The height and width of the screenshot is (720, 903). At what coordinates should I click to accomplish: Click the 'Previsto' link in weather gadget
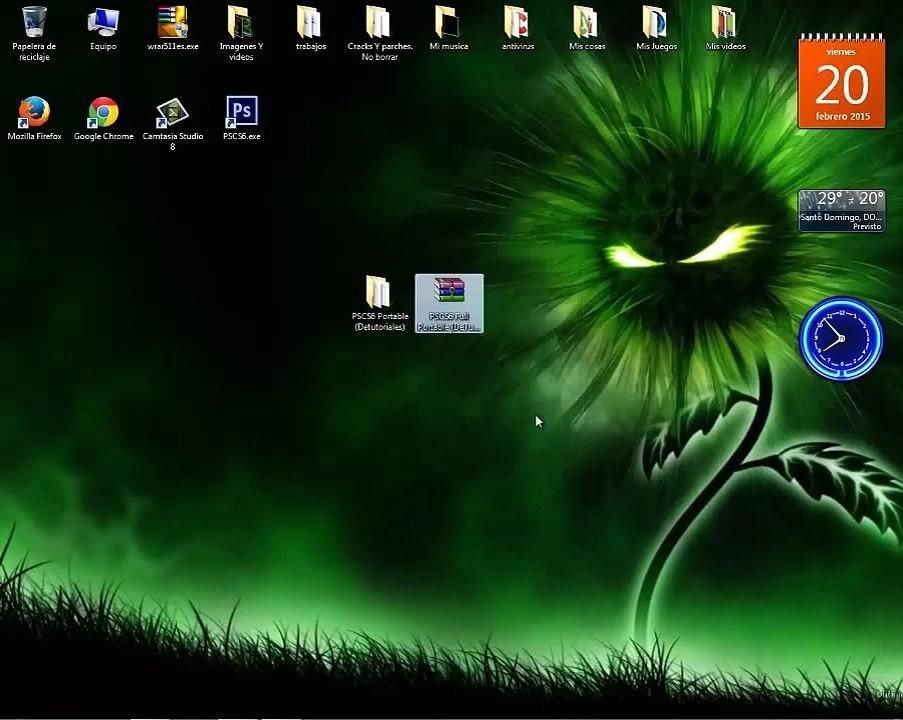[867, 226]
